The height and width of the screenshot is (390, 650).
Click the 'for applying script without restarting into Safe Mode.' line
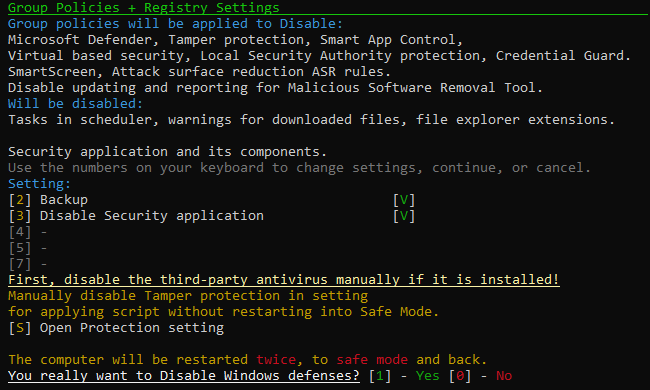(x=223, y=312)
